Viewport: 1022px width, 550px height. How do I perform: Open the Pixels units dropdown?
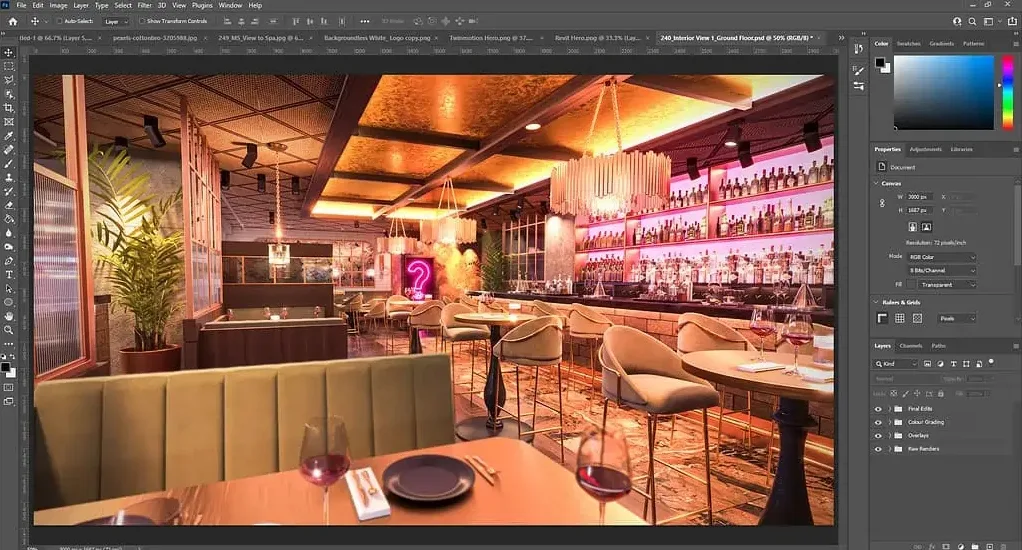957,318
